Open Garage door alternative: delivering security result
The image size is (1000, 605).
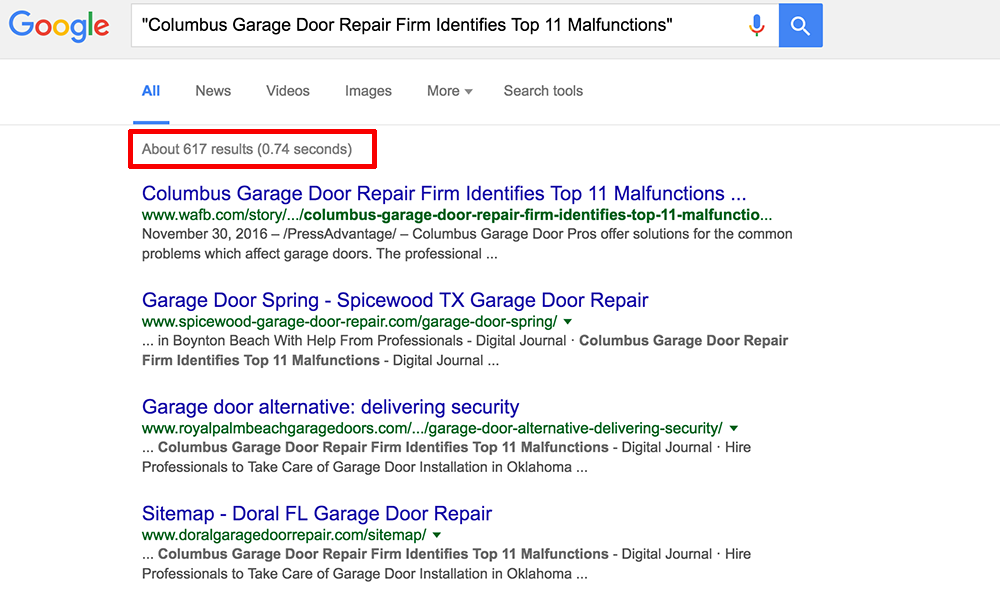tap(330, 407)
